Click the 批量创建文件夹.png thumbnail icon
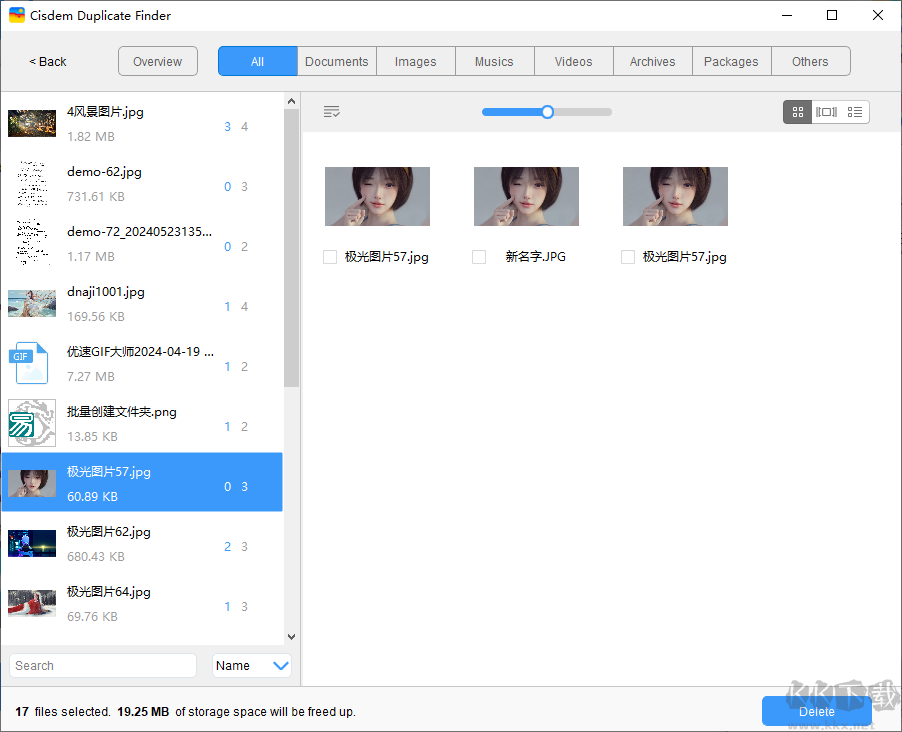The image size is (902, 732). 31,423
